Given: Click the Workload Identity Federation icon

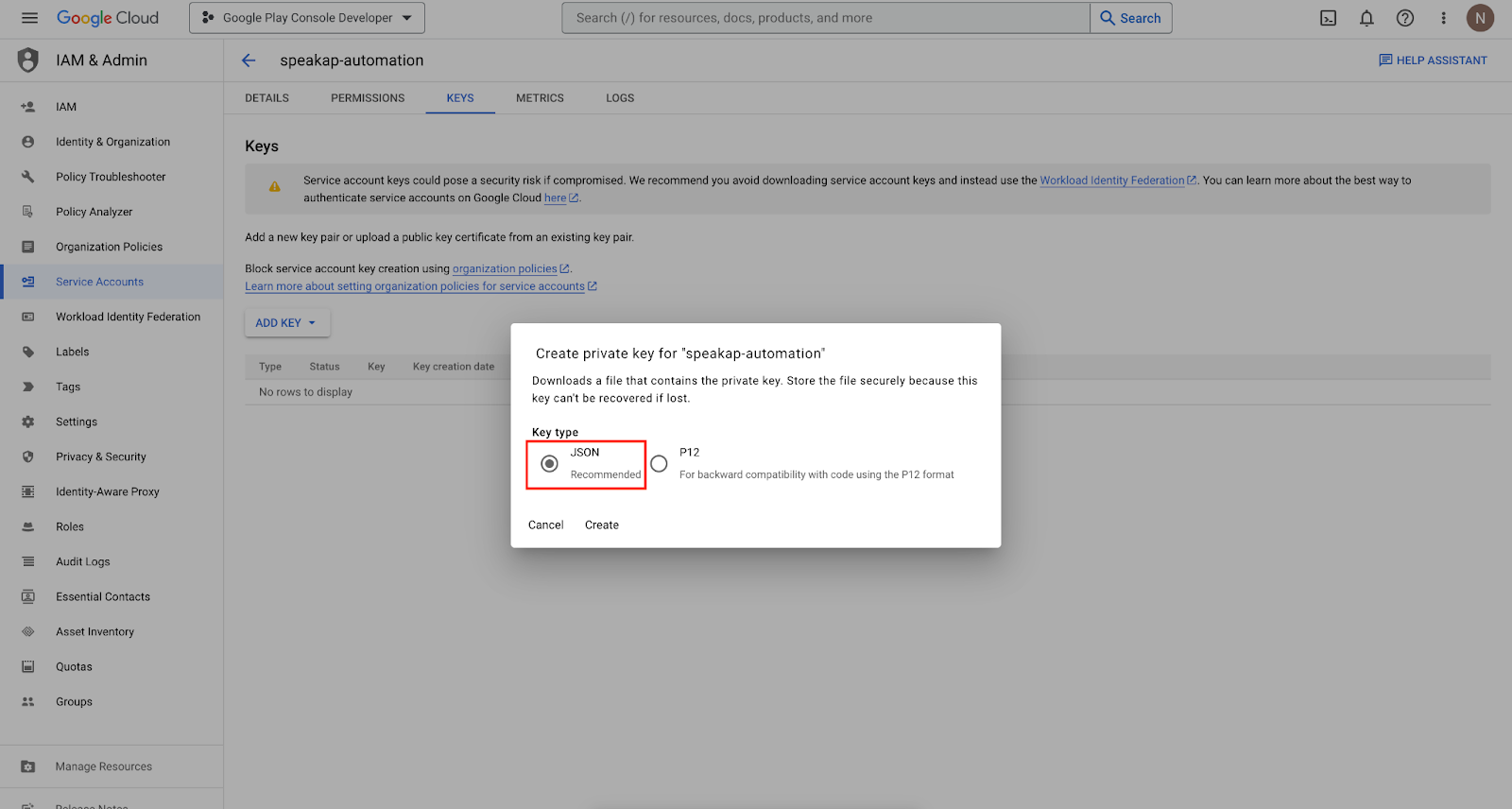Looking at the screenshot, I should tap(28, 317).
